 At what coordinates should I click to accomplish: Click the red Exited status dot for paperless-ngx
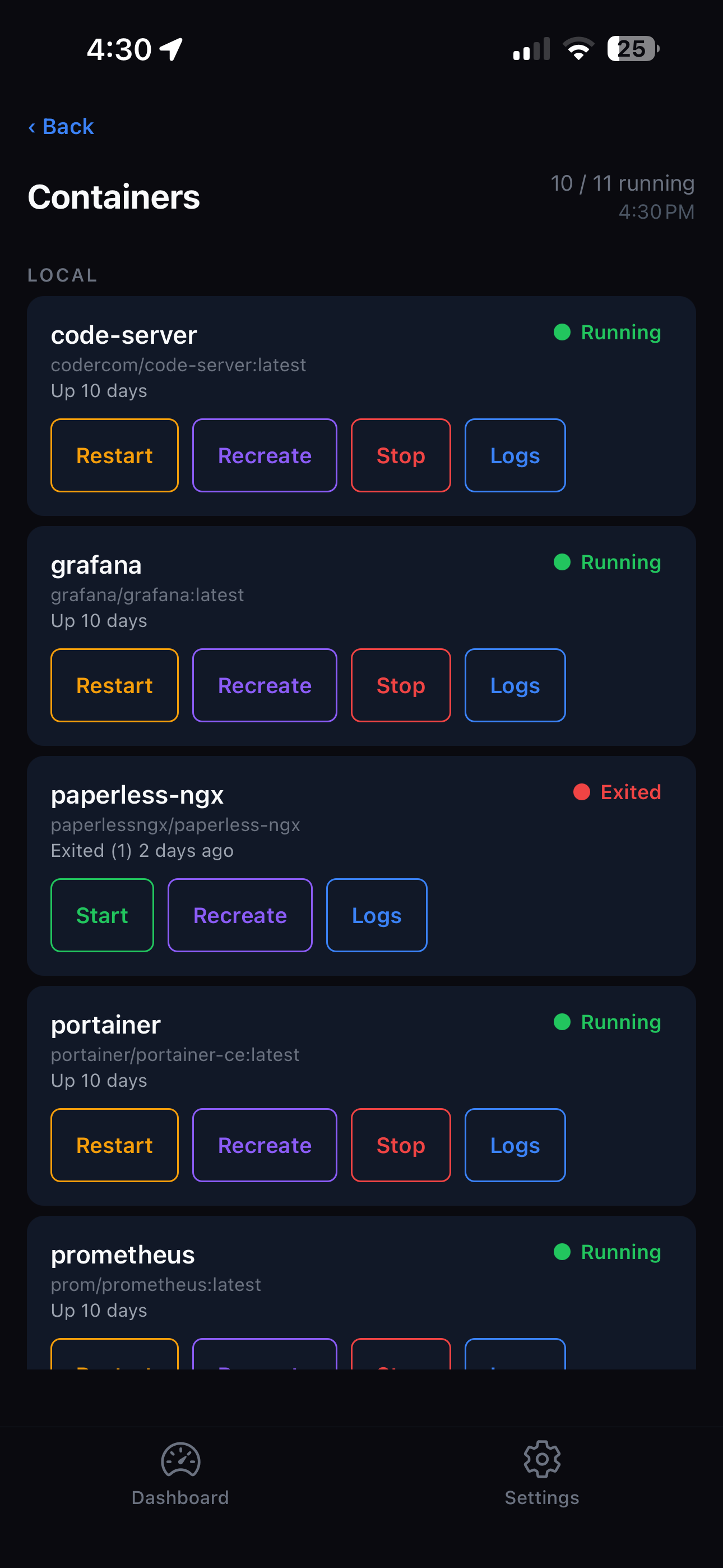point(582,791)
